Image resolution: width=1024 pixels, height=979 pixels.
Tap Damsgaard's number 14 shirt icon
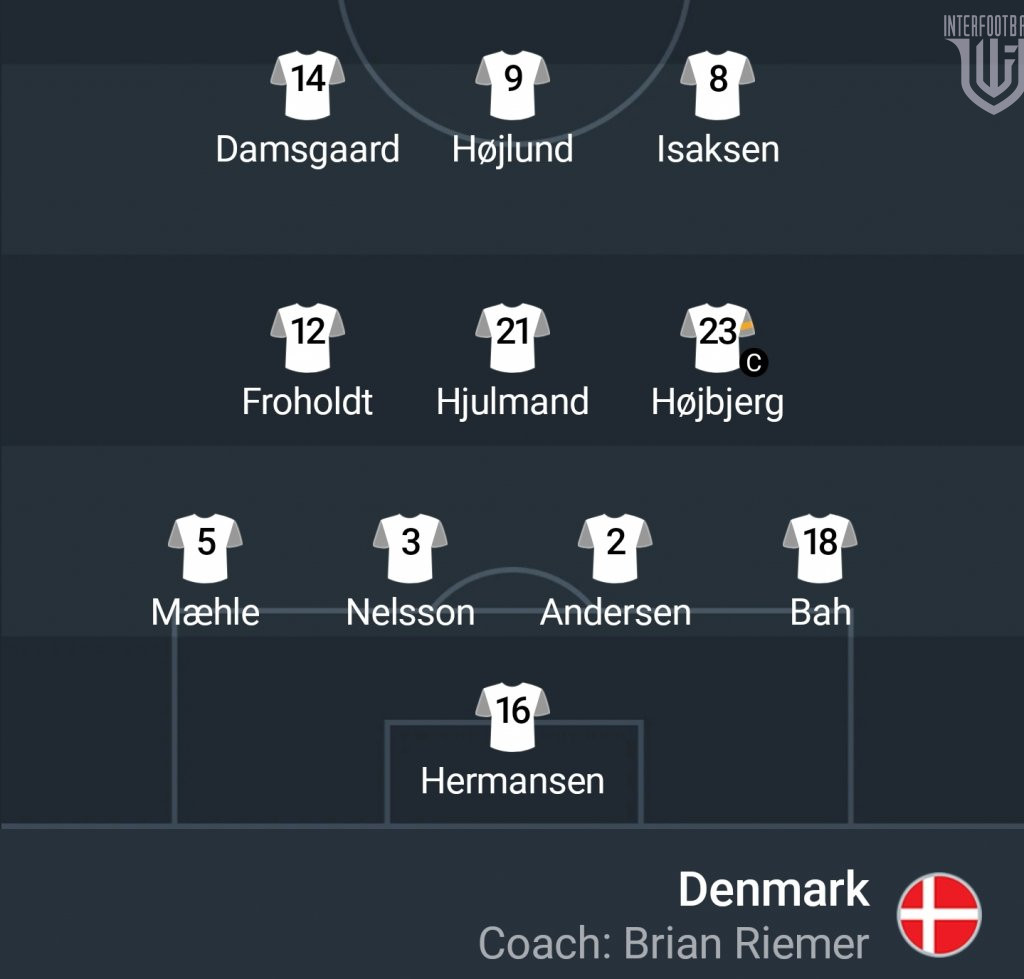click(308, 84)
